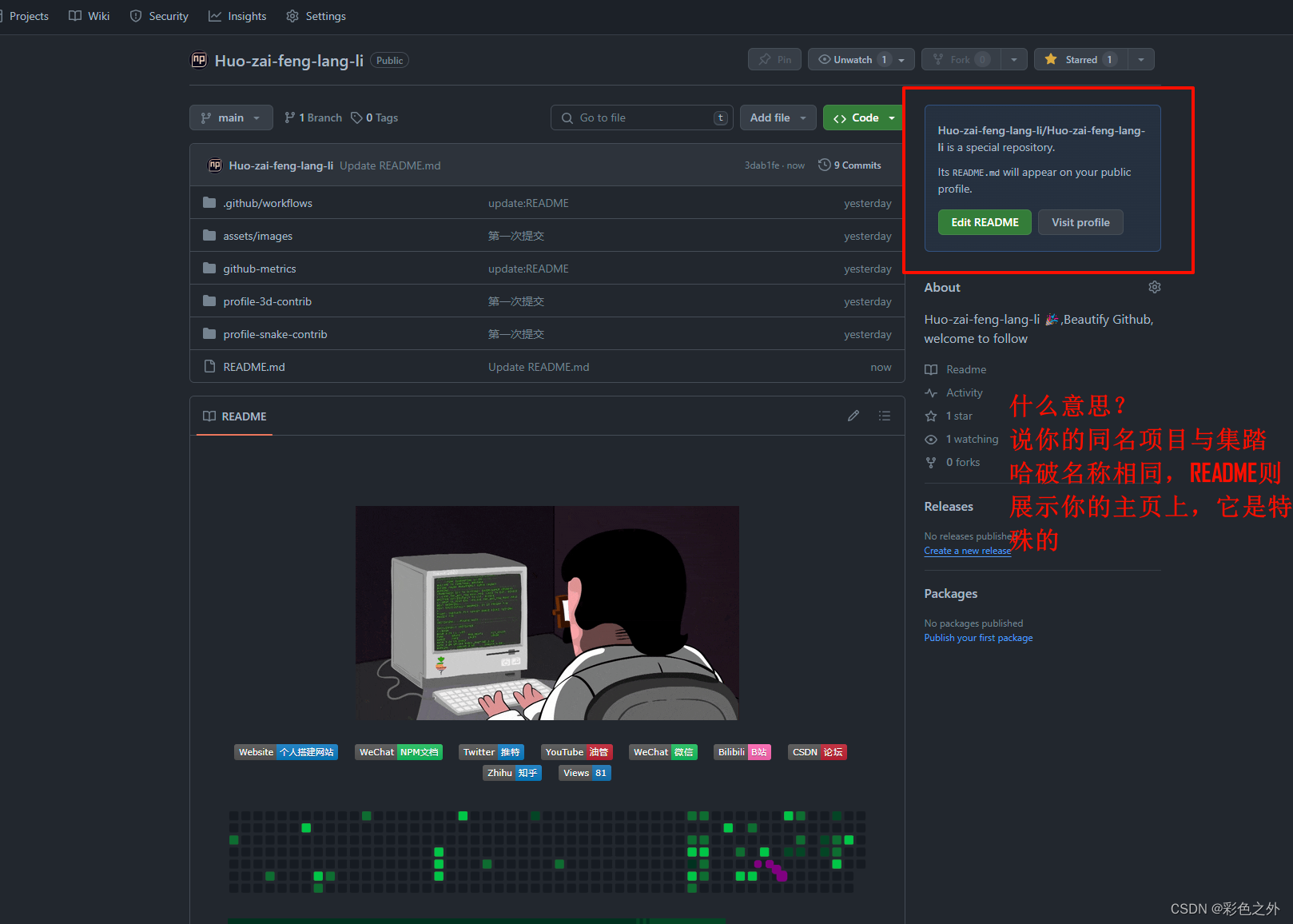Open the Releases heading link
The height and width of the screenshot is (924, 1293).
(x=949, y=507)
